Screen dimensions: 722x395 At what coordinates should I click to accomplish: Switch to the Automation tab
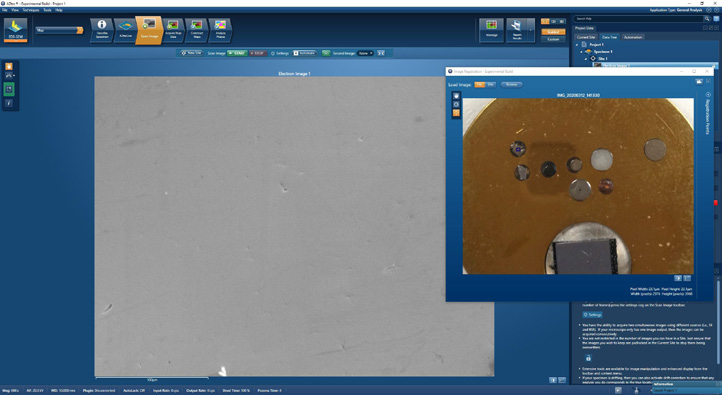tap(633, 37)
